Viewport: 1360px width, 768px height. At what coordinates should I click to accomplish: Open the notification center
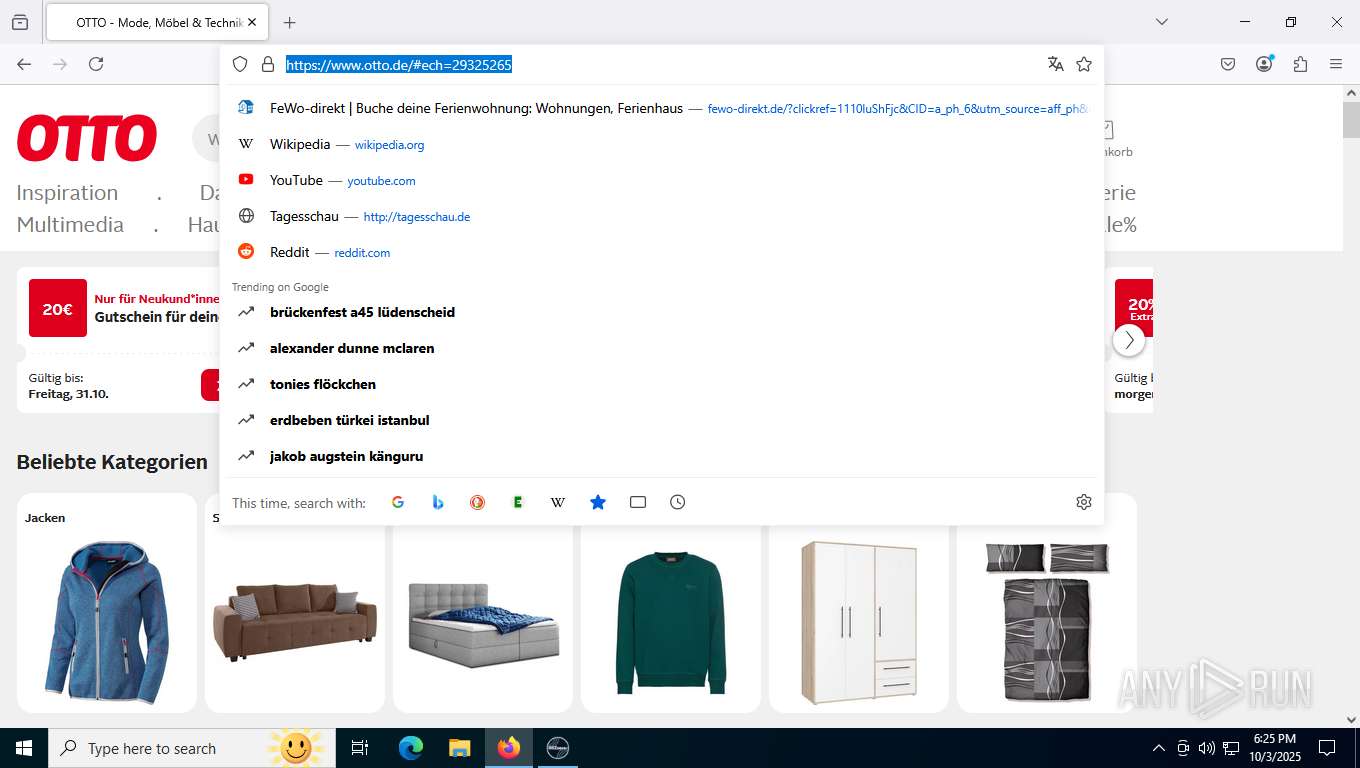click(1327, 748)
